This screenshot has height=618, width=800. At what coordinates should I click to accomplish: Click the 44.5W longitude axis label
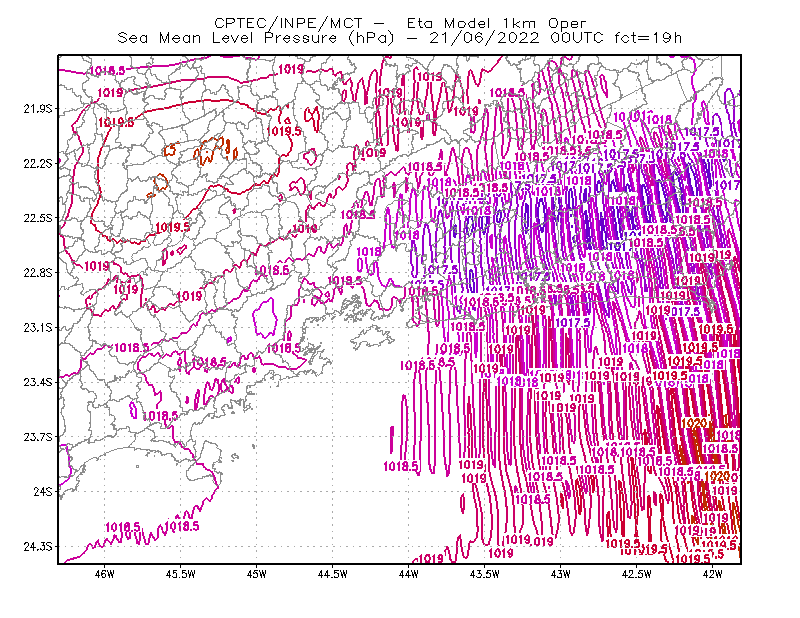333,574
